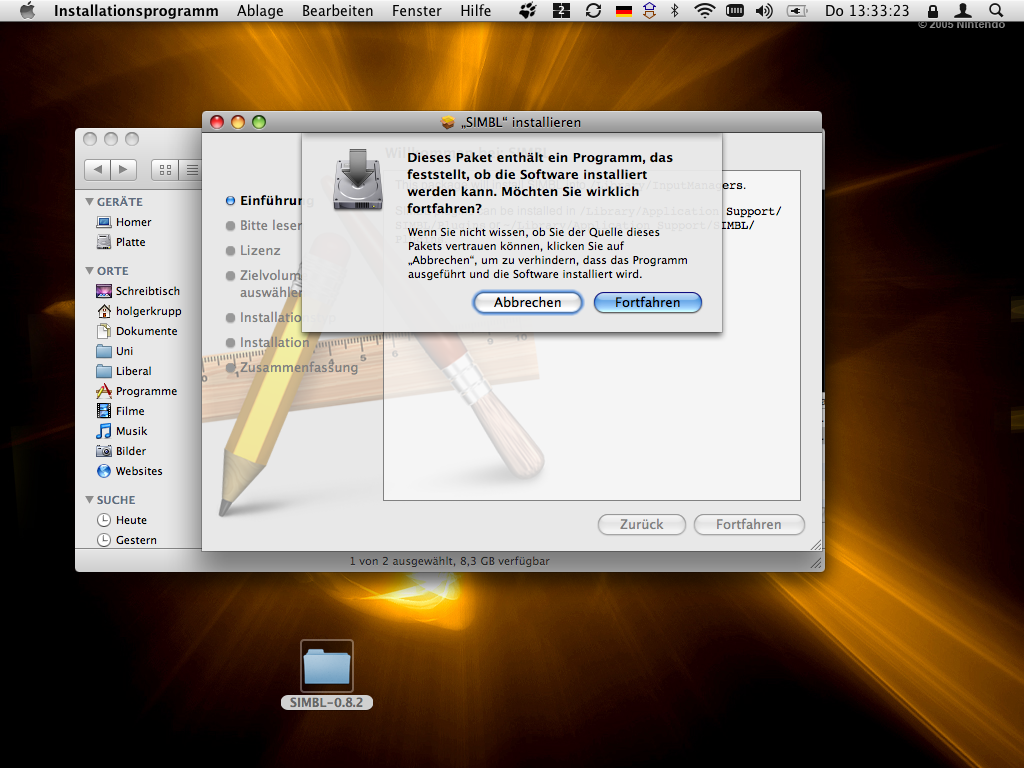Click the Zusammenfassung installer step
Image resolution: width=1024 pixels, height=768 pixels.
pos(292,368)
